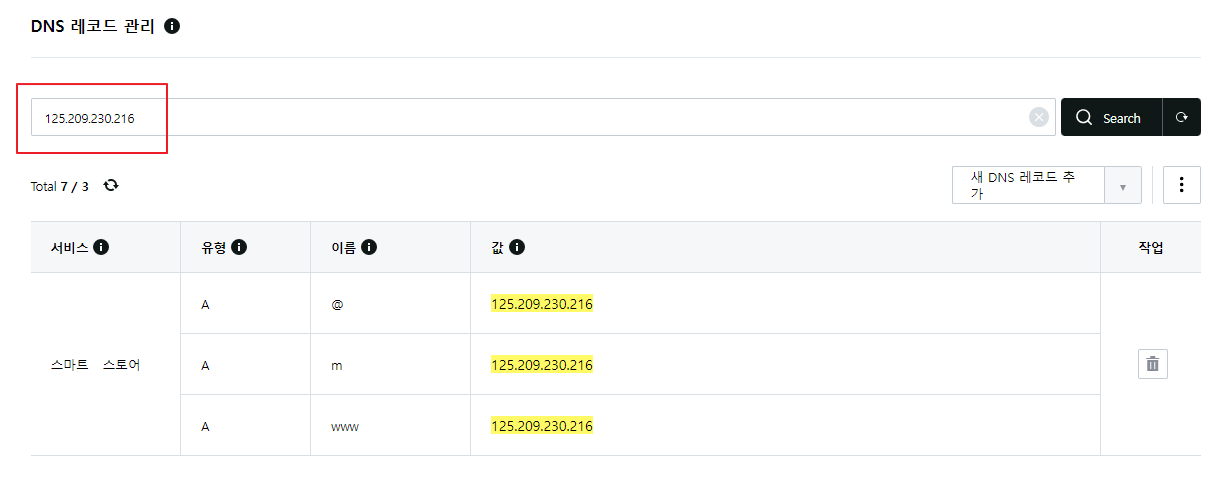This screenshot has width=1231, height=483.
Task: Click info icon next to DNS 레코드 관리 title
Action: click(172, 26)
